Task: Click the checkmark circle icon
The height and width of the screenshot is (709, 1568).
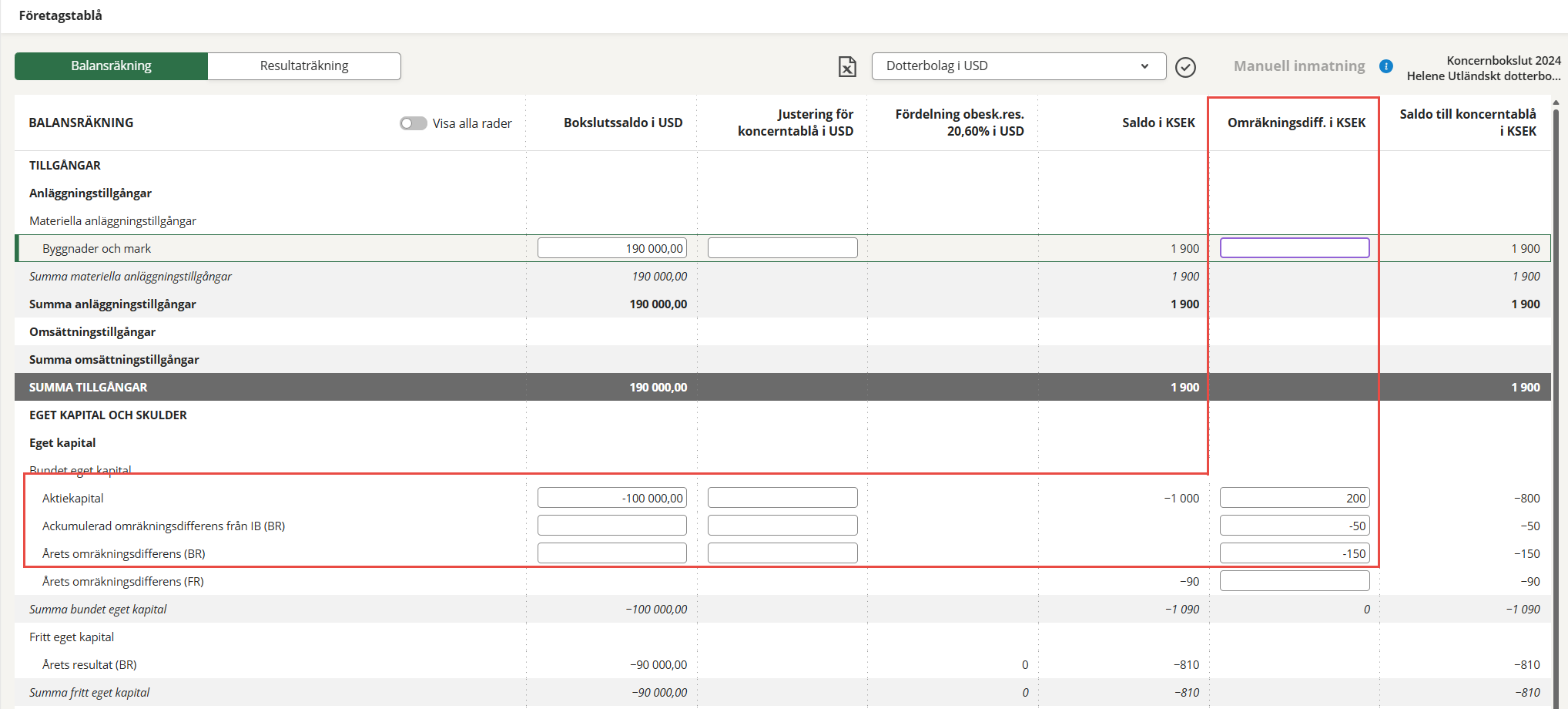Action: click(1185, 68)
